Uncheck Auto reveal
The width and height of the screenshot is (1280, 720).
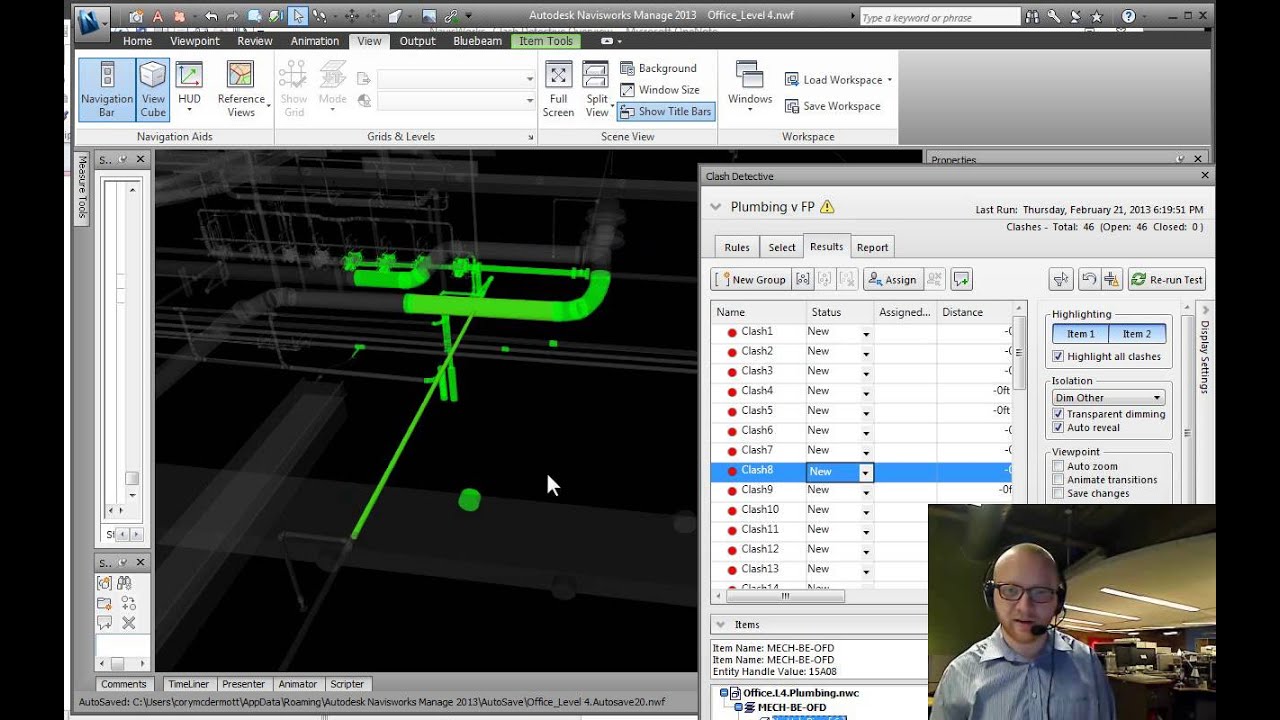[1058, 427]
